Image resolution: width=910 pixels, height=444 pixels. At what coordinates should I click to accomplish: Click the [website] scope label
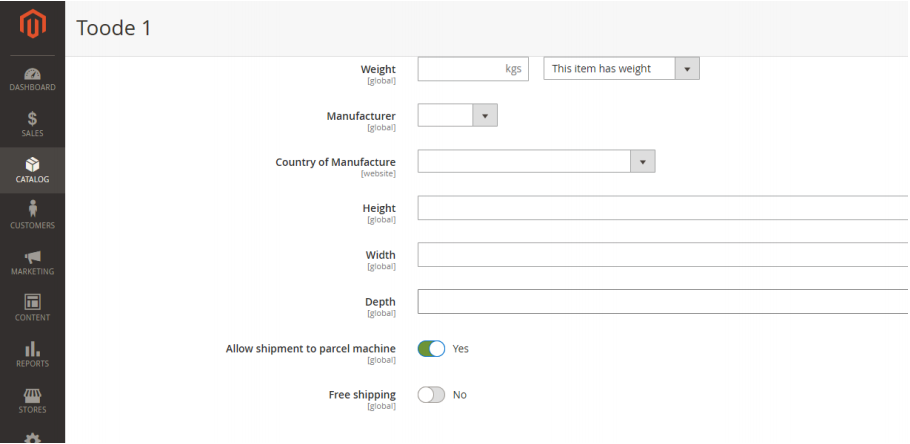coord(378,174)
